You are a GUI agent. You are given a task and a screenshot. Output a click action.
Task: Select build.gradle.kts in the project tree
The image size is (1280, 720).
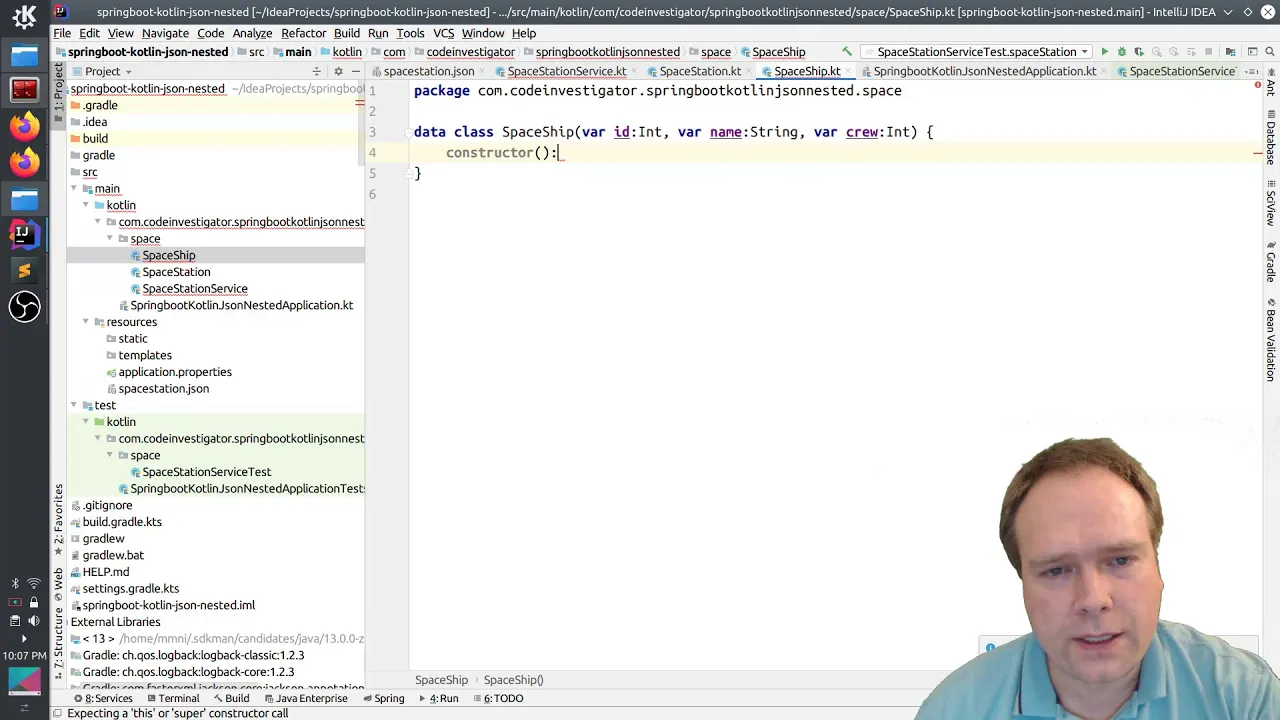[x=122, y=522]
